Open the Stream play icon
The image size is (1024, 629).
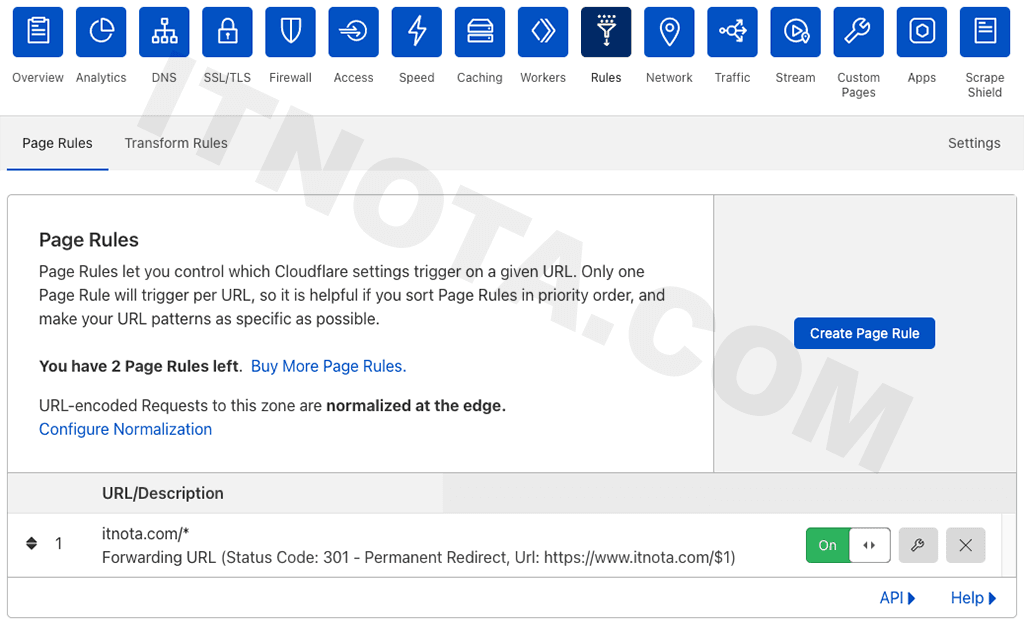tap(795, 32)
